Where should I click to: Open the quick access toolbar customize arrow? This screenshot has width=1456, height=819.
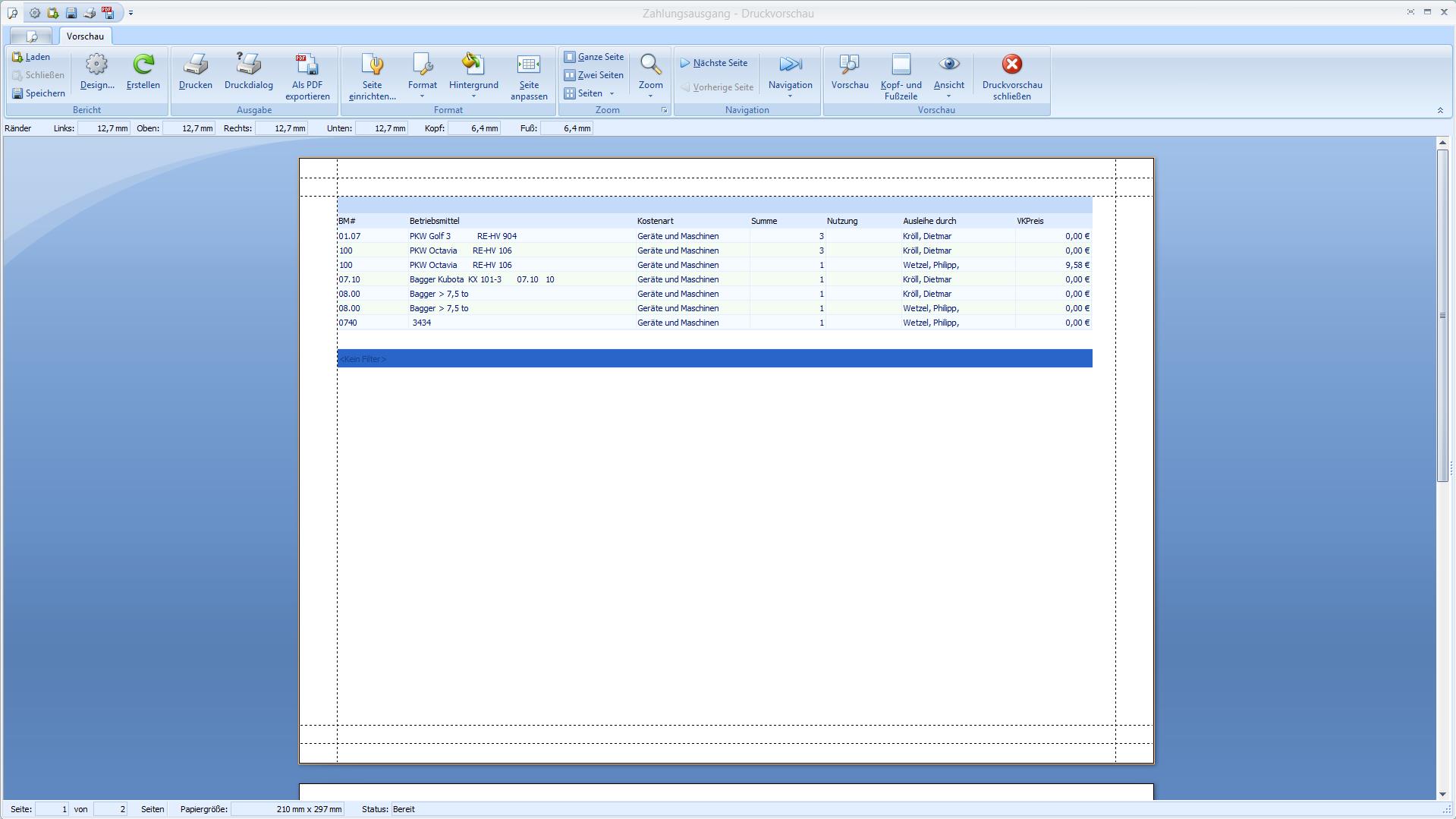point(131,13)
